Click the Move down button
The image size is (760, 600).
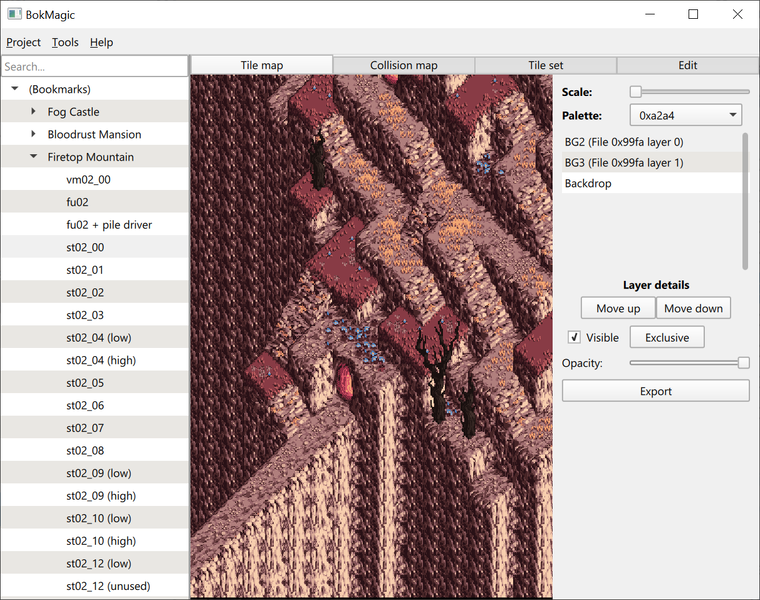(693, 308)
